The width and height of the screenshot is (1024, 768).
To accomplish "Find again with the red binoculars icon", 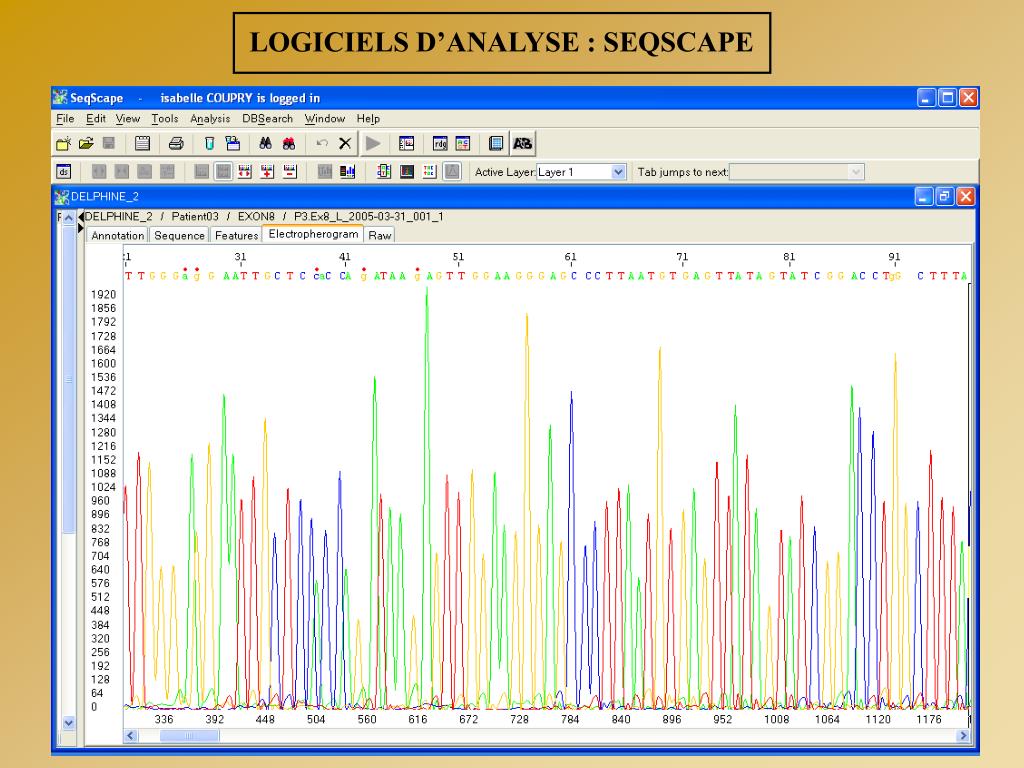I will tap(289, 144).
